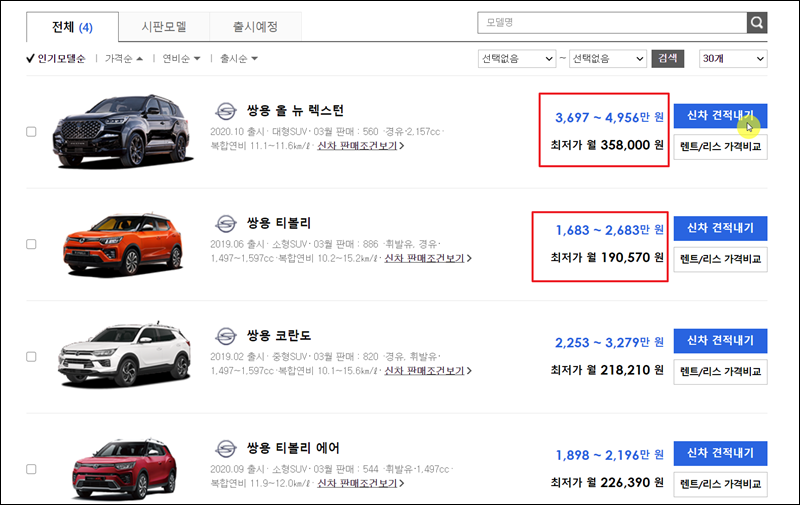The width and height of the screenshot is (800, 505).
Task: Click the red Tivoli Air car thumbnail
Action: point(125,469)
